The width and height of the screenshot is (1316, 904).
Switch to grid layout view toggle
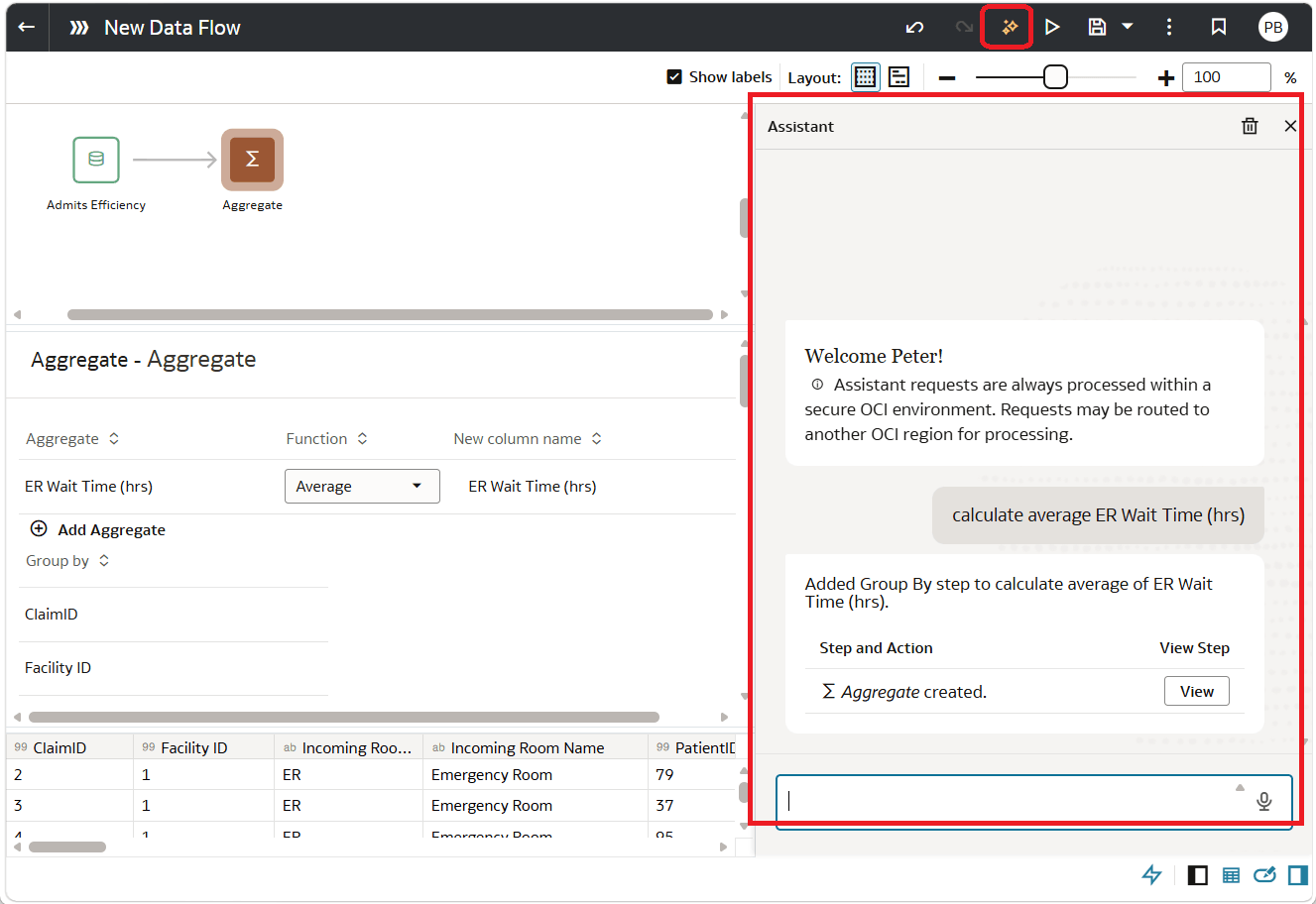pyautogui.click(x=865, y=76)
